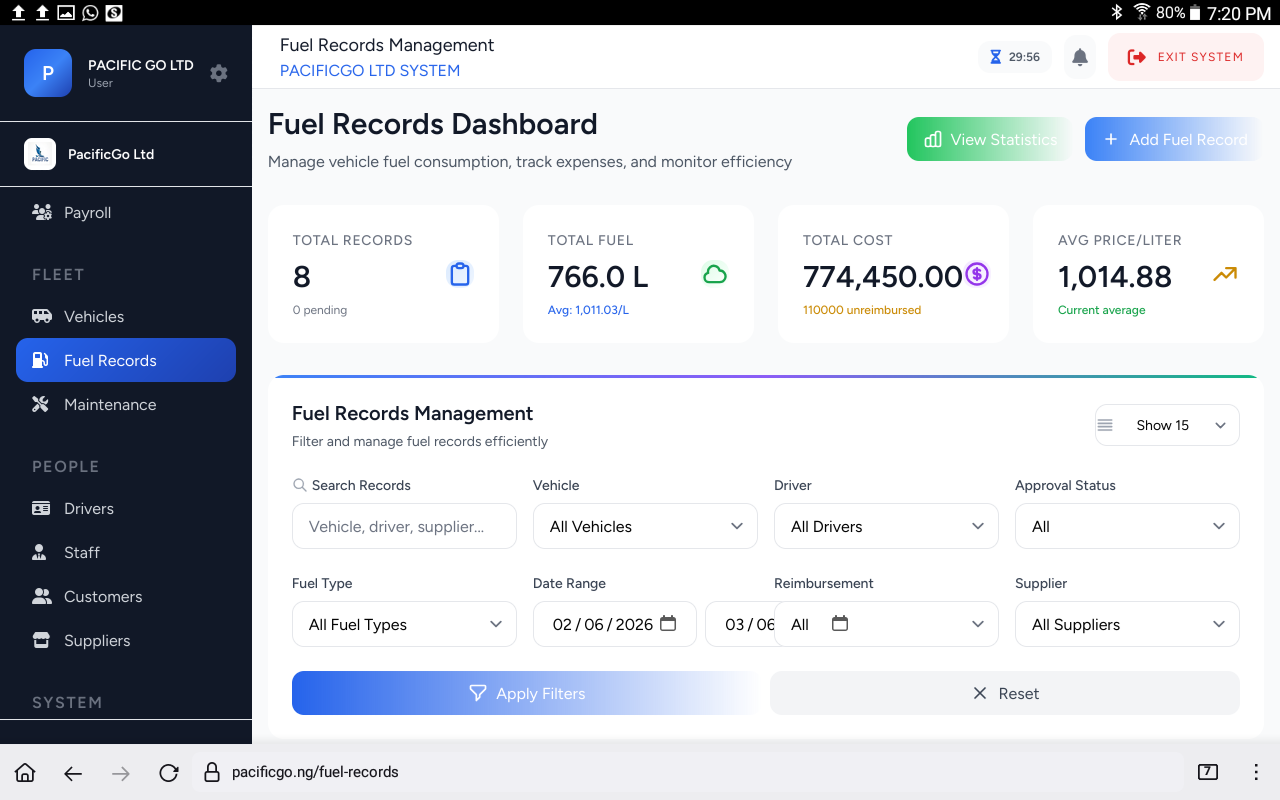Click the Add Fuel Record button
1280x800 pixels.
click(1175, 139)
